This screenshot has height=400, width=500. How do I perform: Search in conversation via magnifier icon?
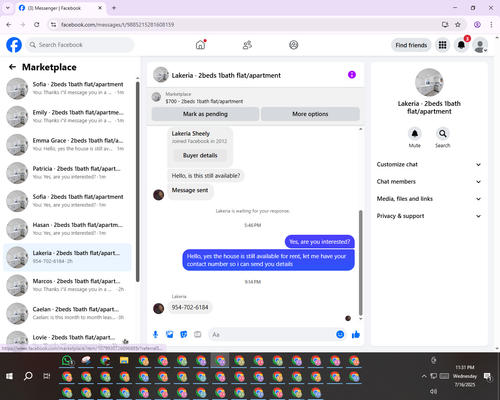click(x=443, y=134)
